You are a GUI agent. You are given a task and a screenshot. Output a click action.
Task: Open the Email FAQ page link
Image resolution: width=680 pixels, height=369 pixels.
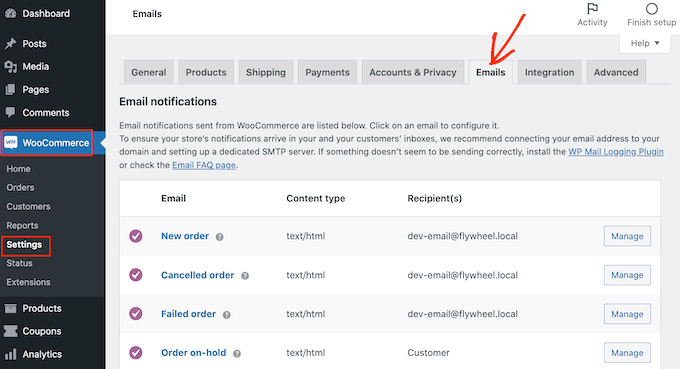pyautogui.click(x=204, y=165)
